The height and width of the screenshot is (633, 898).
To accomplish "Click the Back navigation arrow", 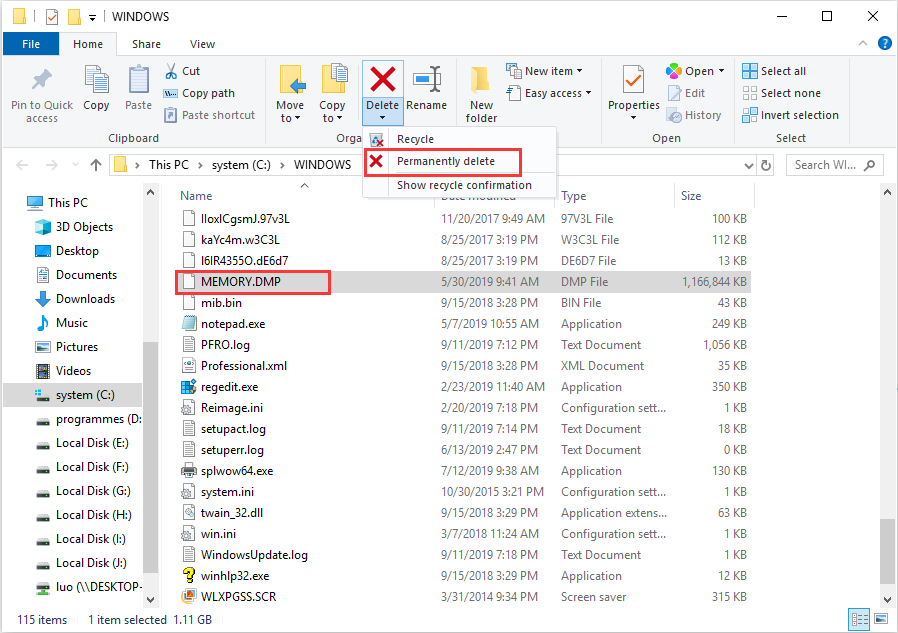I will [x=22, y=166].
